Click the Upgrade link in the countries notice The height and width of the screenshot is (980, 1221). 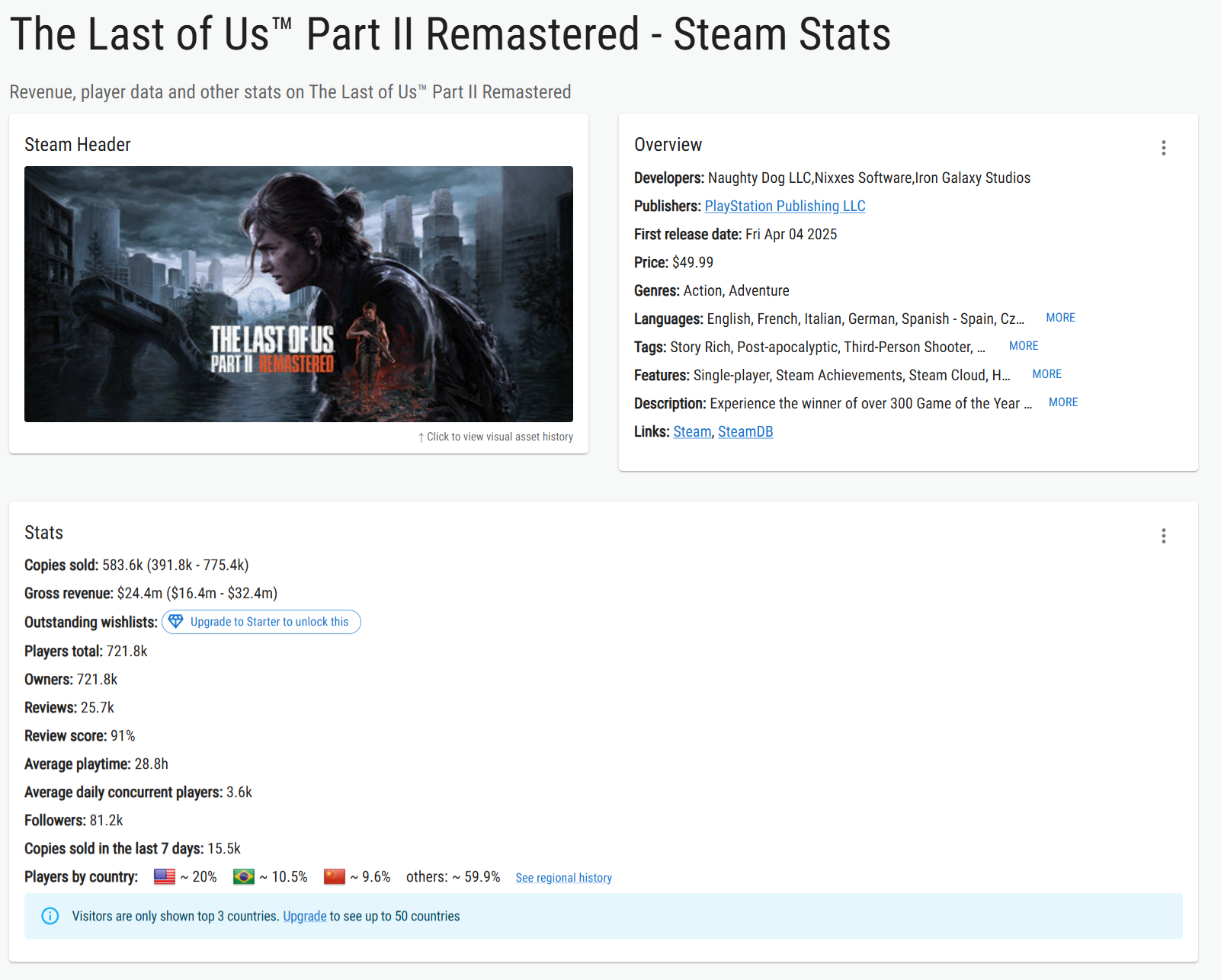point(305,916)
